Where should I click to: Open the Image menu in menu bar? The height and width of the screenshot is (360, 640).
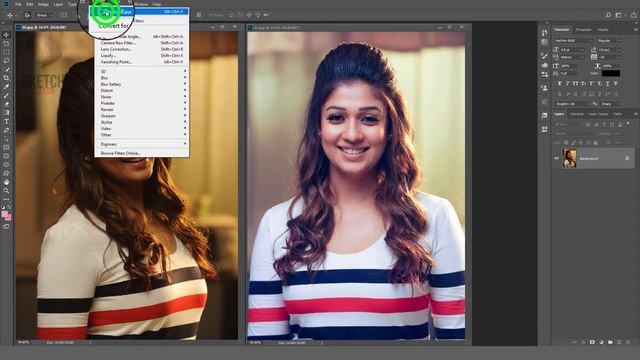tap(43, 4)
